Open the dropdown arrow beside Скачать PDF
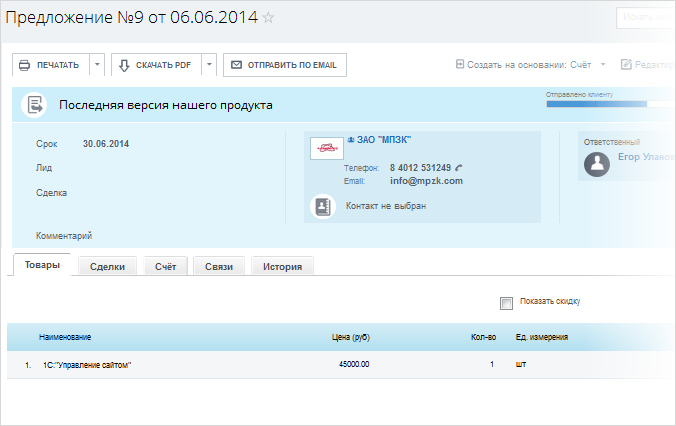The height and width of the screenshot is (426, 676). pyautogui.click(x=209, y=65)
